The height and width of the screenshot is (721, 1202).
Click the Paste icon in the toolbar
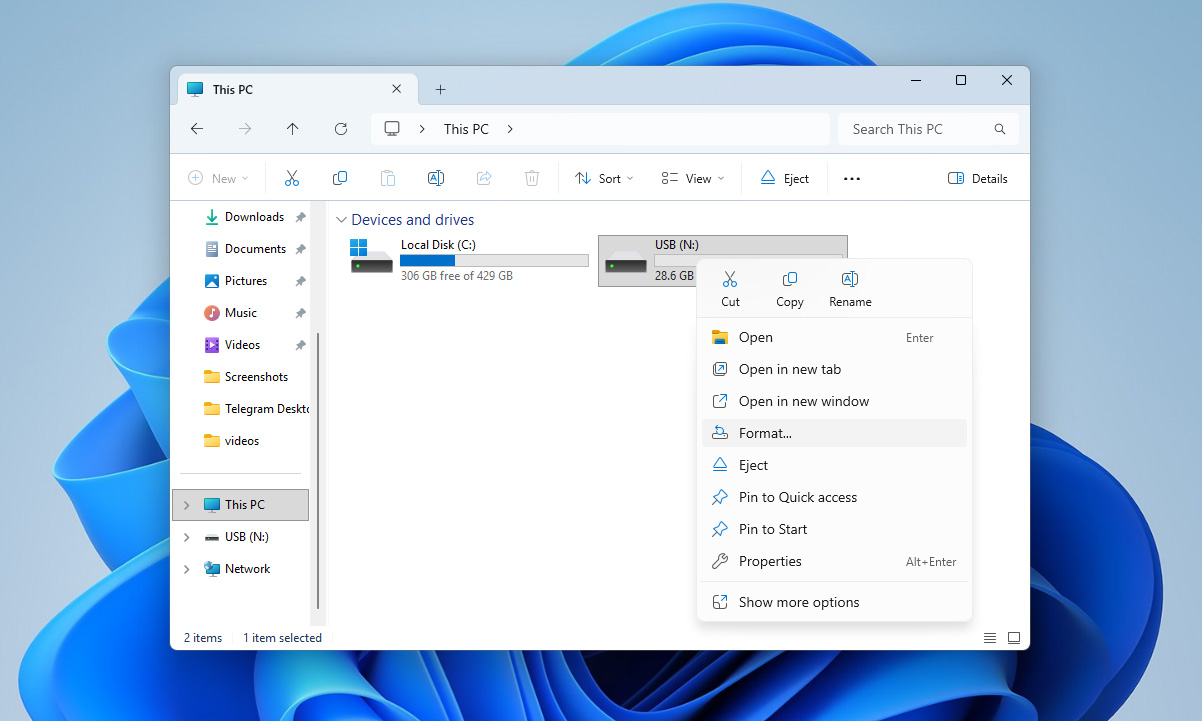pos(387,177)
